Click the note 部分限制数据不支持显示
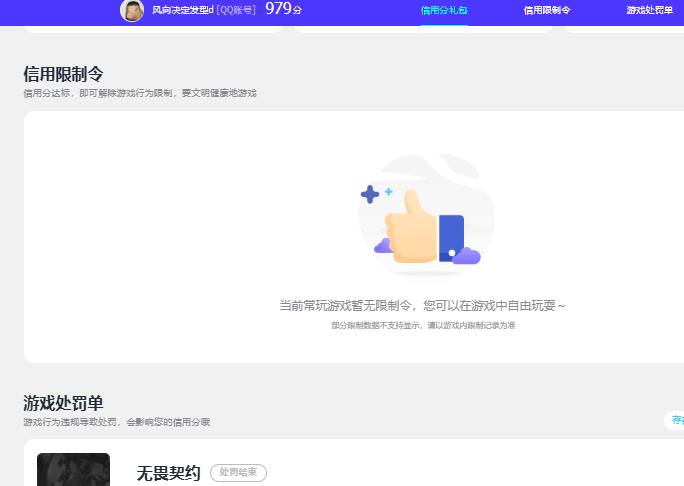Screen dimensions: 684x486 (x=376, y=325)
